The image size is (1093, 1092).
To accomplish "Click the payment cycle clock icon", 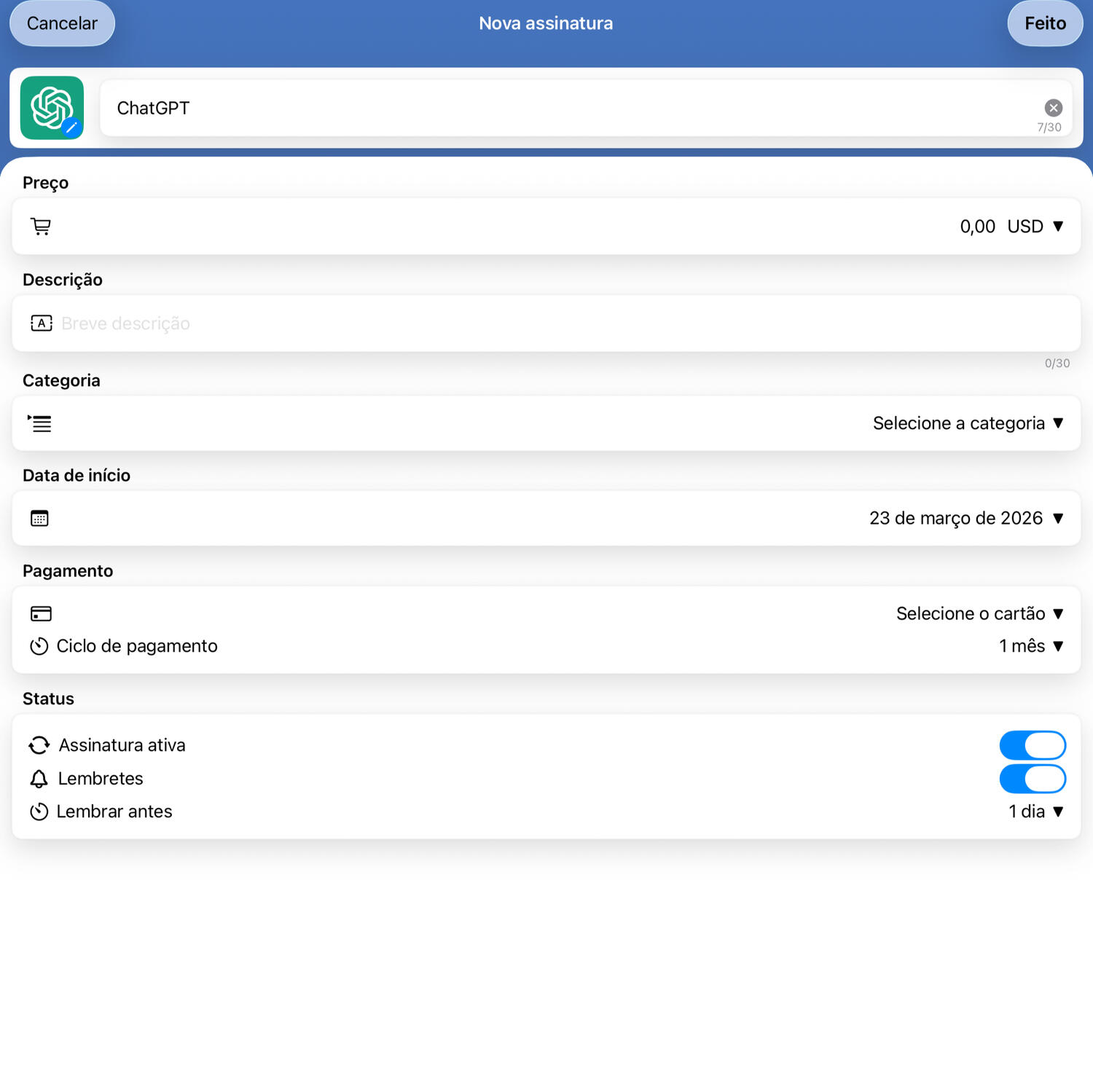I will pyautogui.click(x=39, y=646).
